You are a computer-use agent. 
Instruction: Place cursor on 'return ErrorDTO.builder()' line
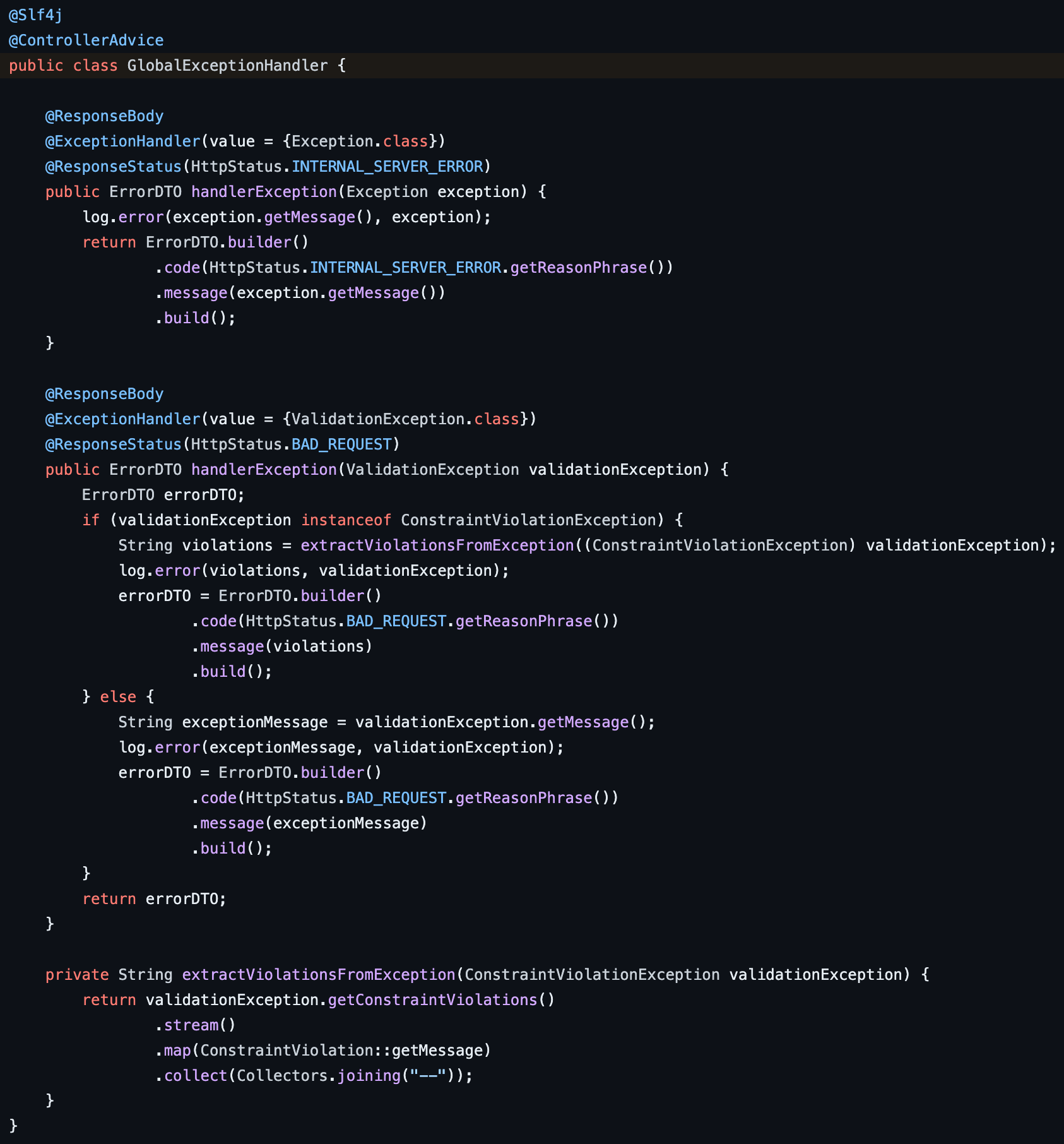pos(196,242)
